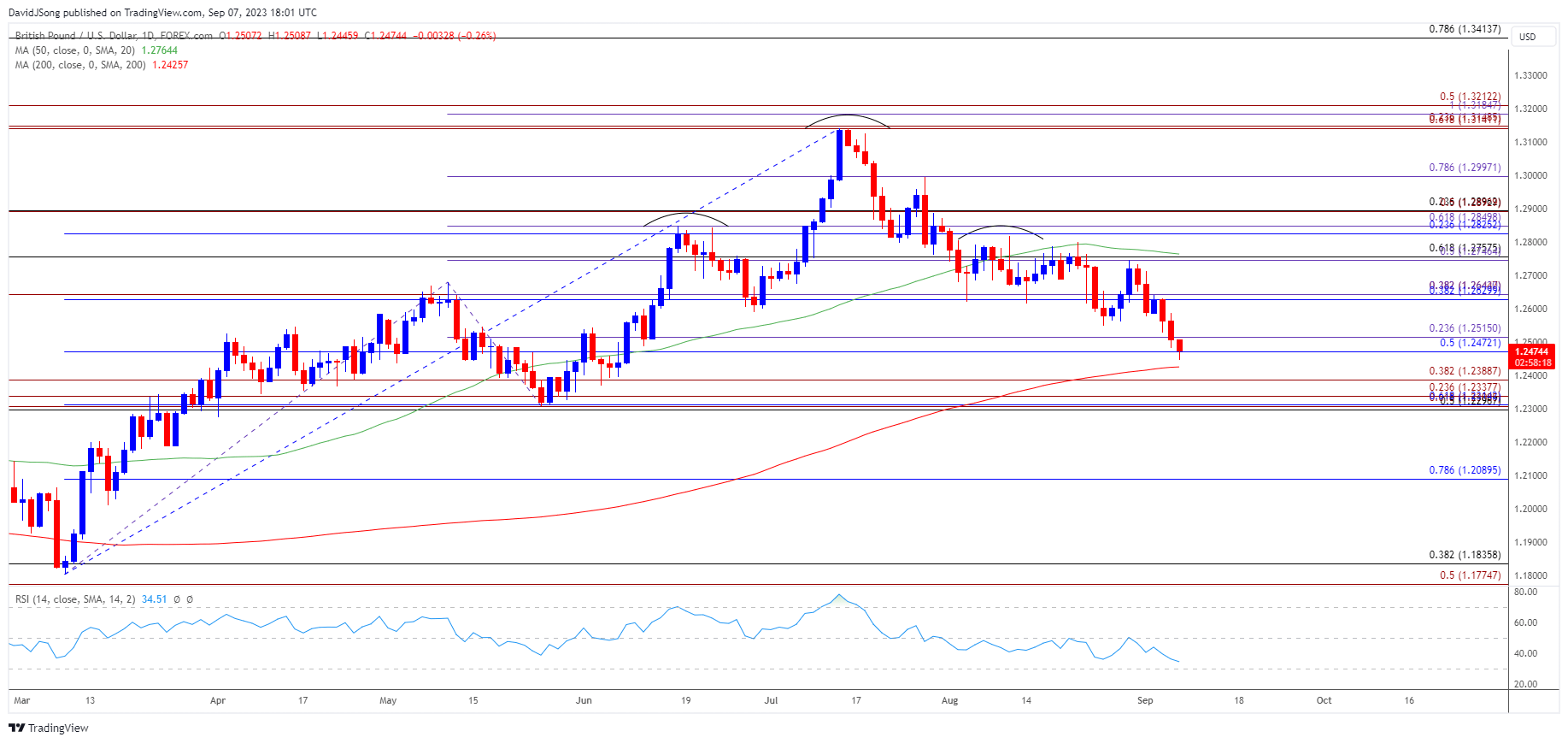Screen dimensions: 1568x743
Task: Click the Oct date on time axis
Action: tap(1324, 700)
